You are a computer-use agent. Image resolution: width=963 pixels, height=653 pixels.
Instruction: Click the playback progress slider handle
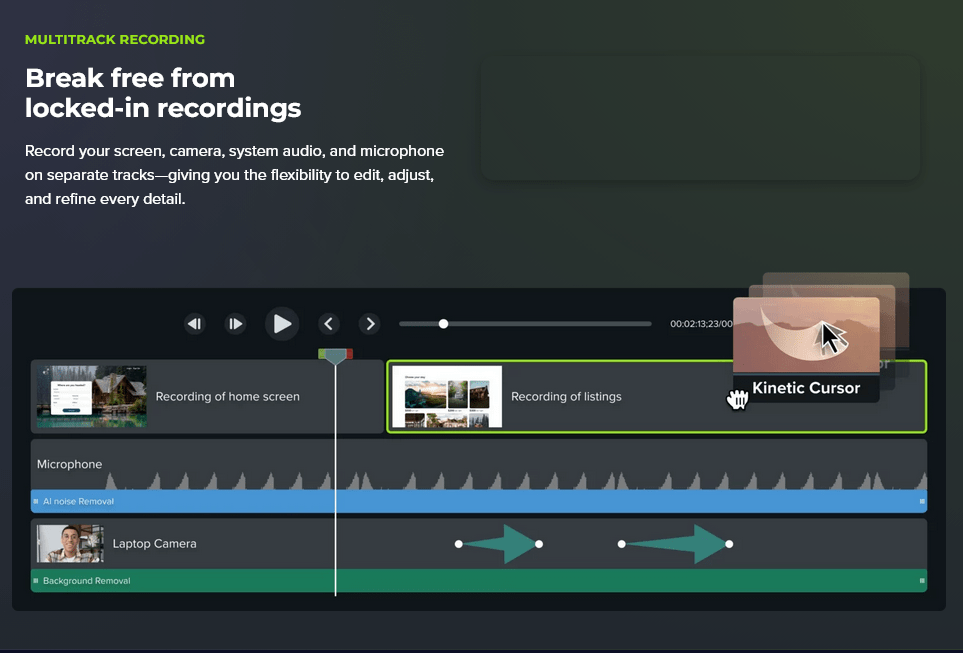(443, 324)
